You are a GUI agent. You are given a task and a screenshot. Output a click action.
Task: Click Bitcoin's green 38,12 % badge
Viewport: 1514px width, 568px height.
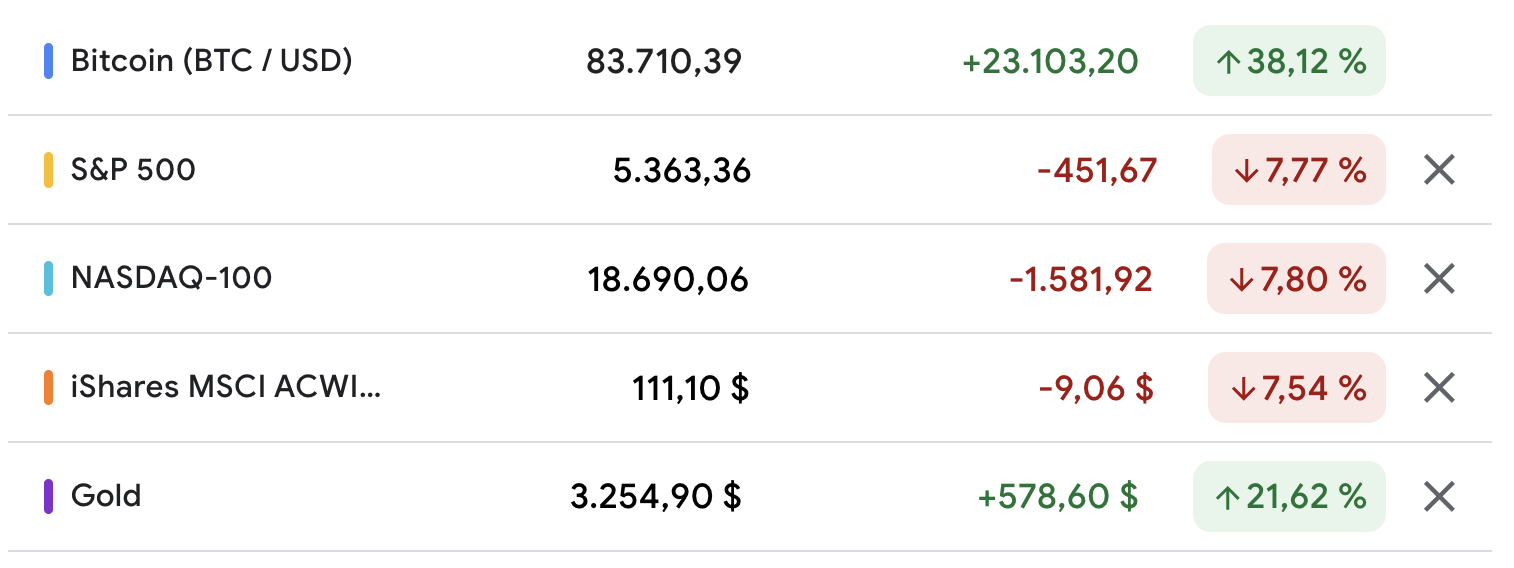coord(1289,62)
